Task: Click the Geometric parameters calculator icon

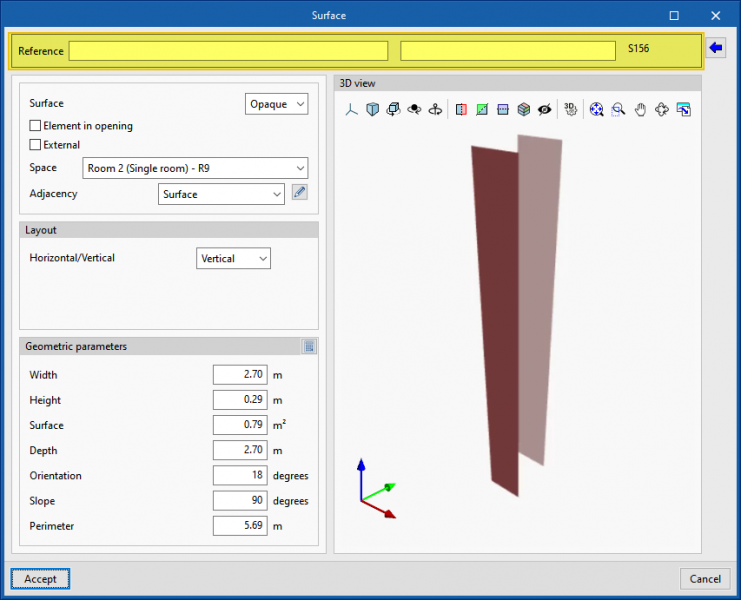Action: coord(310,347)
